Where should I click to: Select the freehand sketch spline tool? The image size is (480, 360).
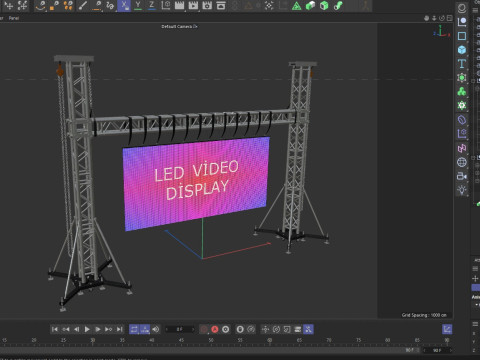110,5
